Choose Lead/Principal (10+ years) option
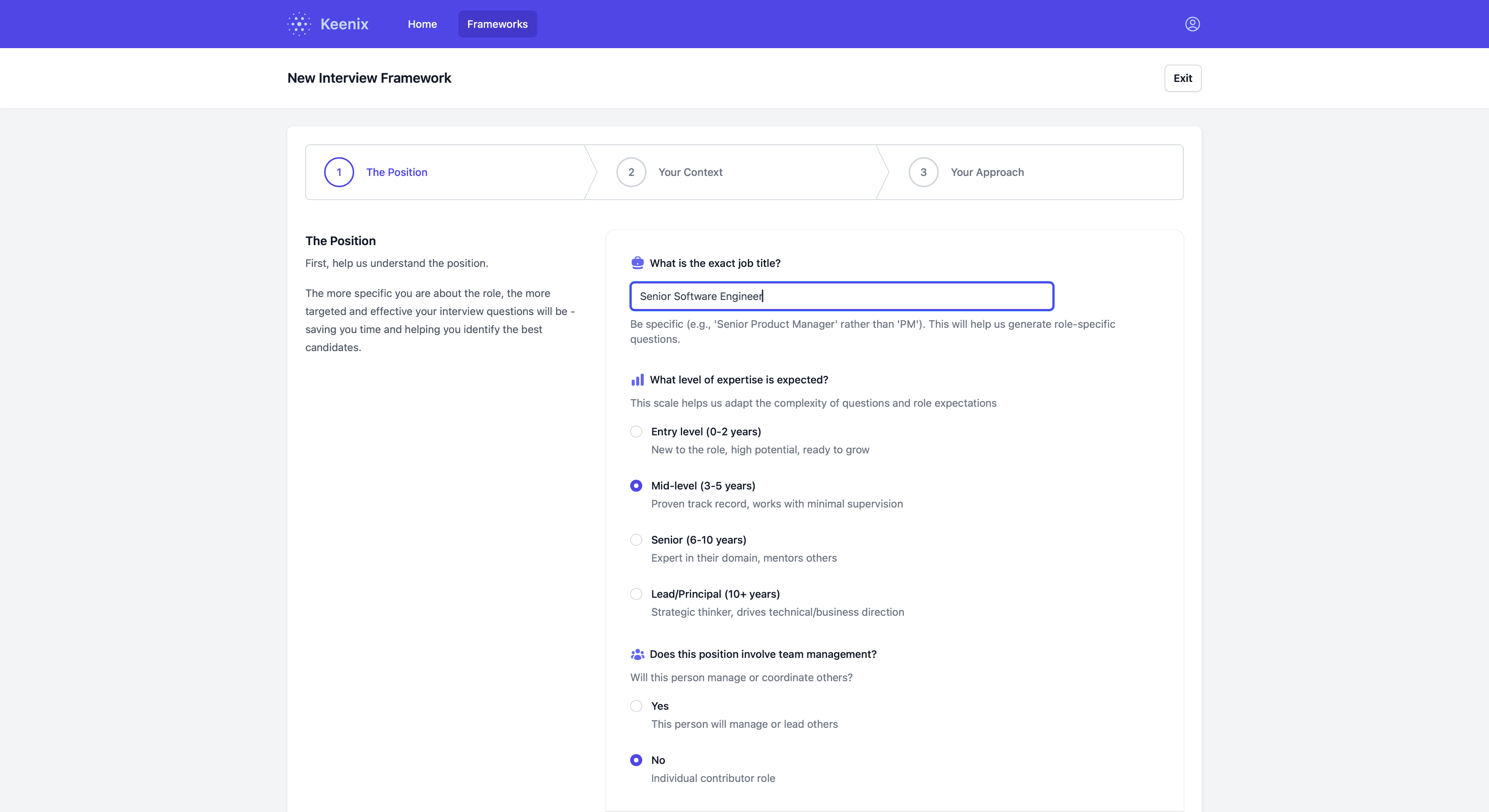Screen dimensions: 1489x812 [x=636, y=594]
